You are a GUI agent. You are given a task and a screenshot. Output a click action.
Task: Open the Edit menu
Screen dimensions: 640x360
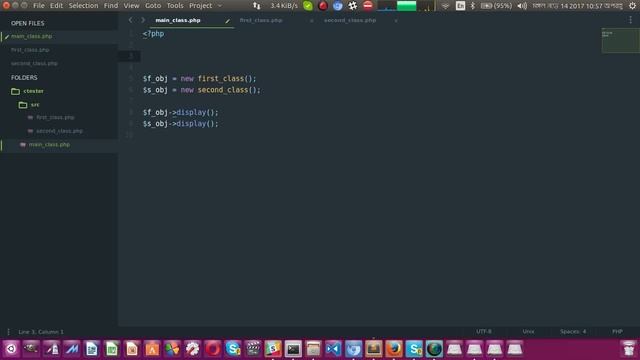[x=56, y=6]
